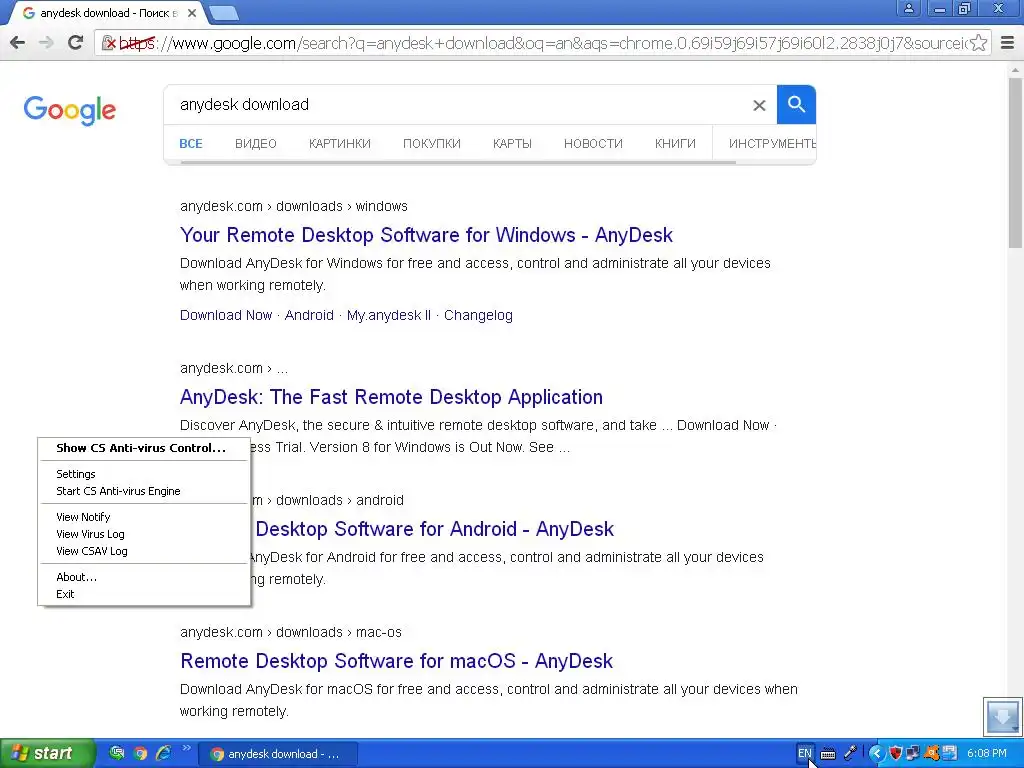This screenshot has width=1024, height=768.
Task: Expand the quick launch overflow chevron
Action: tap(186, 748)
